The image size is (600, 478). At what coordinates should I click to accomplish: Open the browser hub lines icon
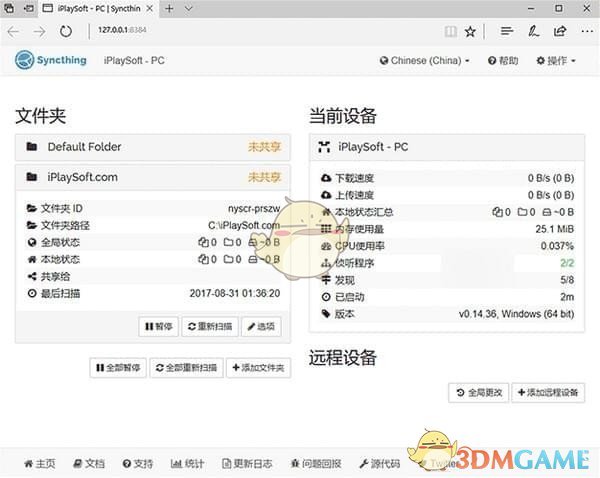point(507,31)
